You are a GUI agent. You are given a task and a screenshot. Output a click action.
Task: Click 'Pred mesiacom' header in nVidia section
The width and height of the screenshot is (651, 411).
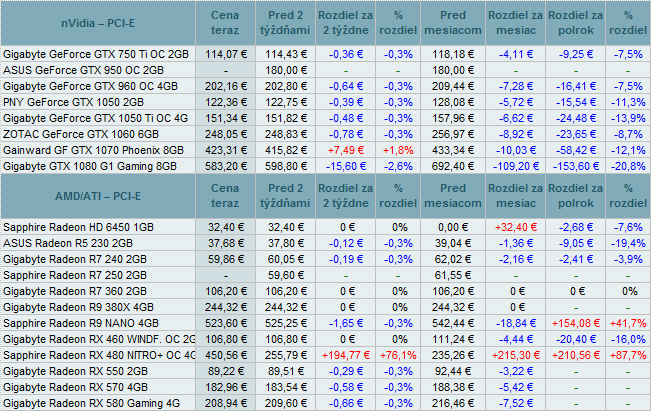[x=453, y=23]
